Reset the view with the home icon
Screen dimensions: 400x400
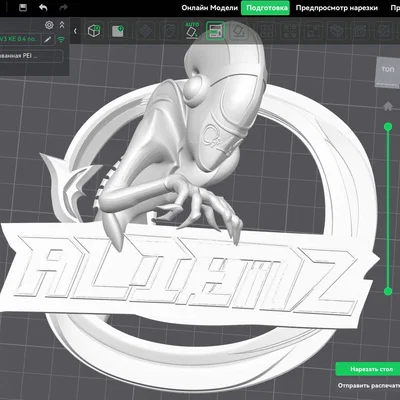388,106
